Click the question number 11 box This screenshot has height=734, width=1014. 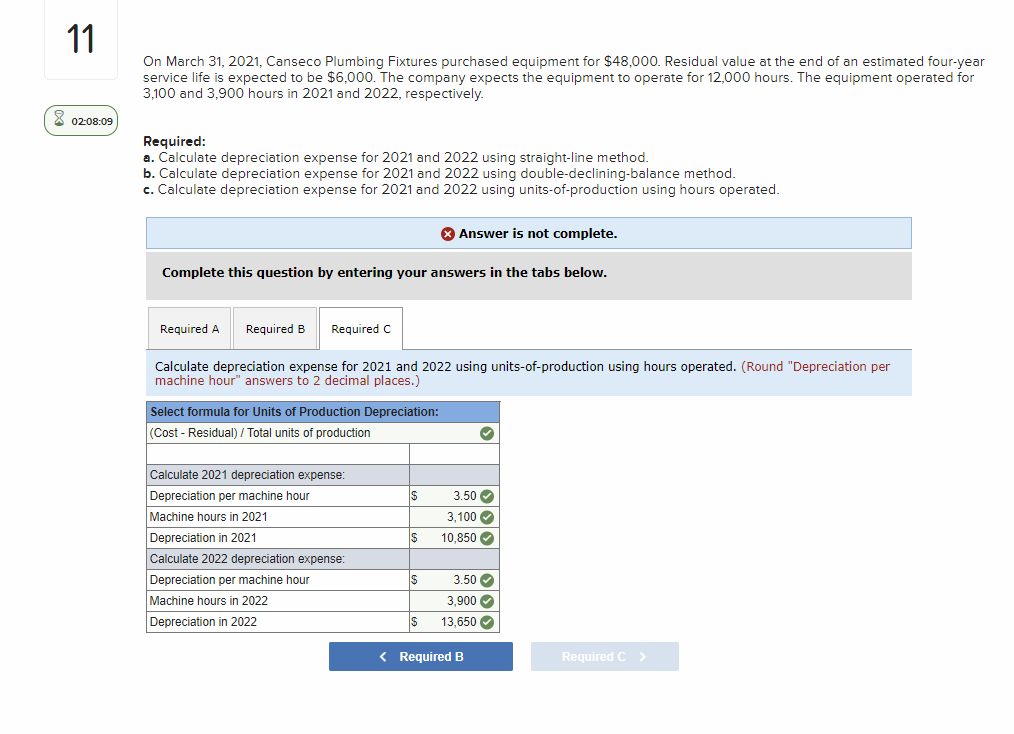click(81, 39)
